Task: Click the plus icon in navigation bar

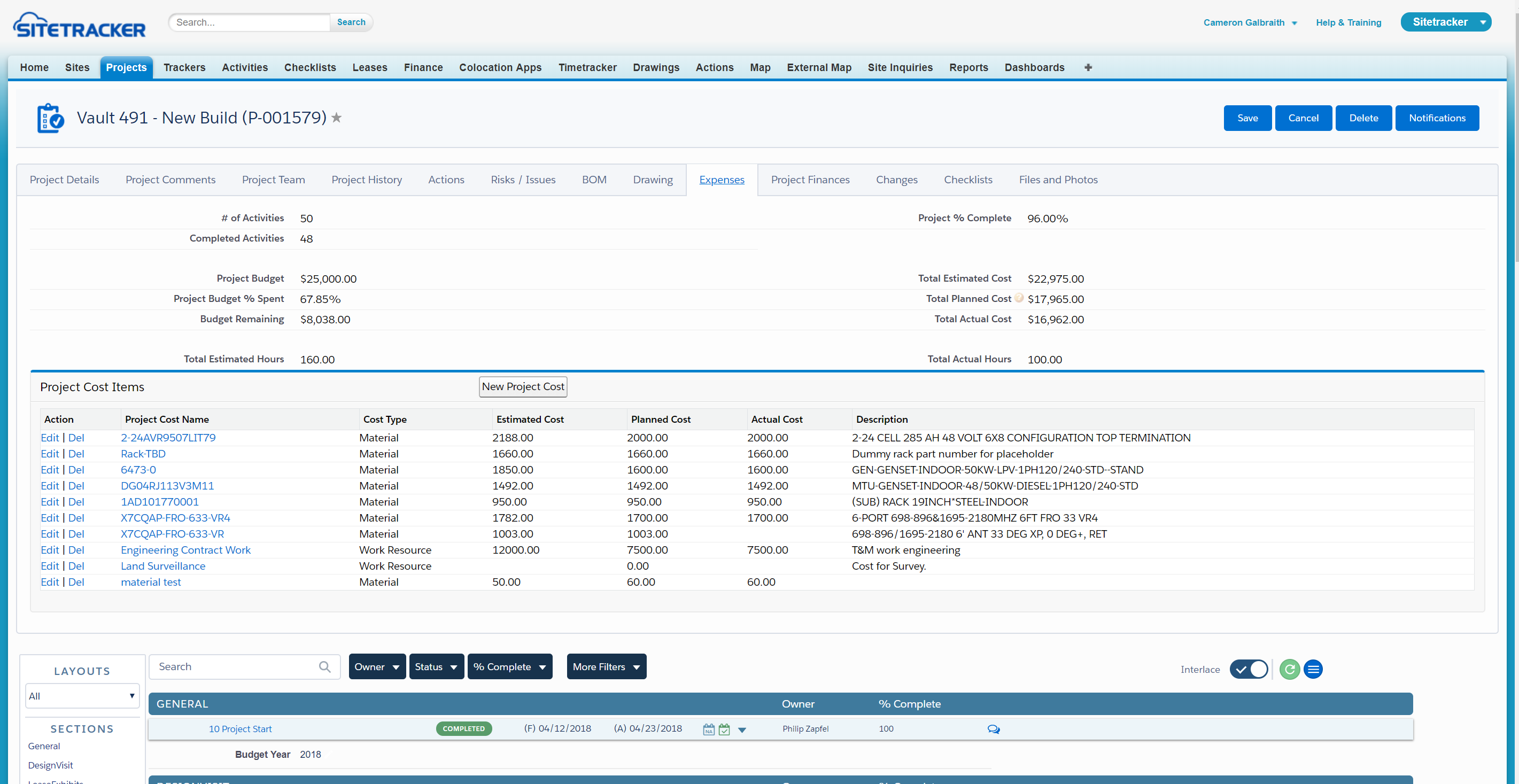Action: [x=1088, y=67]
